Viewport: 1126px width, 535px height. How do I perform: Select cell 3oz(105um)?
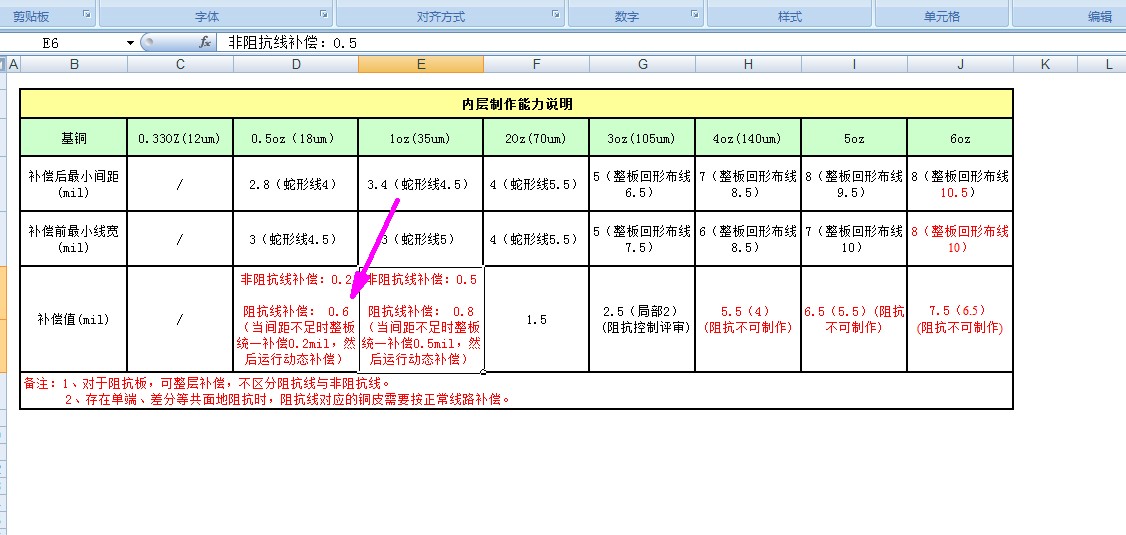(x=642, y=138)
